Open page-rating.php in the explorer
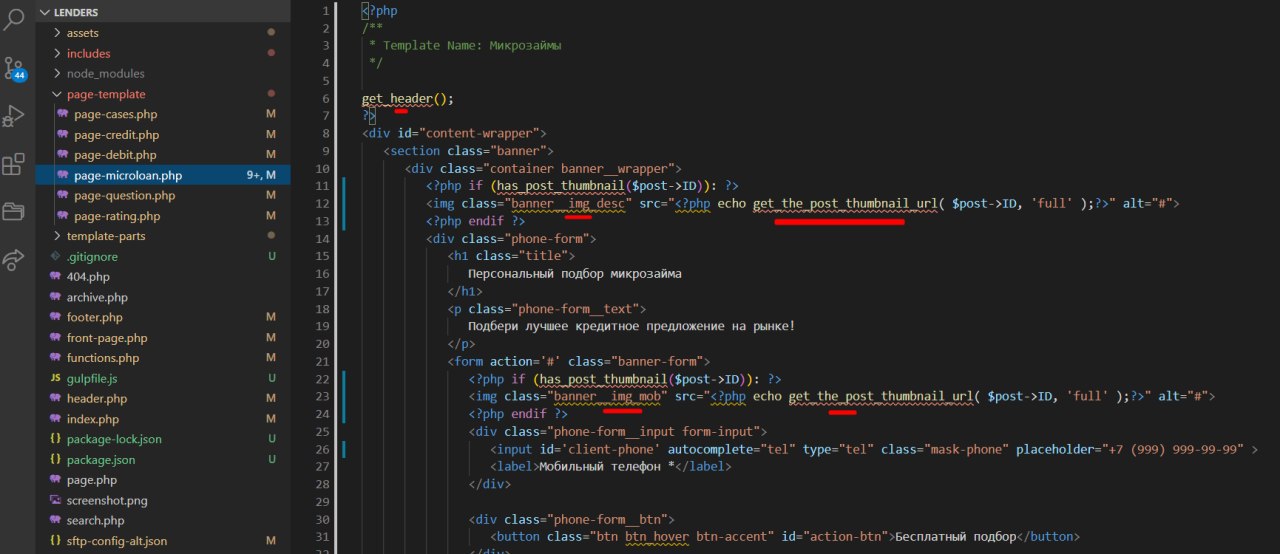This screenshot has width=1280, height=554. point(163,216)
